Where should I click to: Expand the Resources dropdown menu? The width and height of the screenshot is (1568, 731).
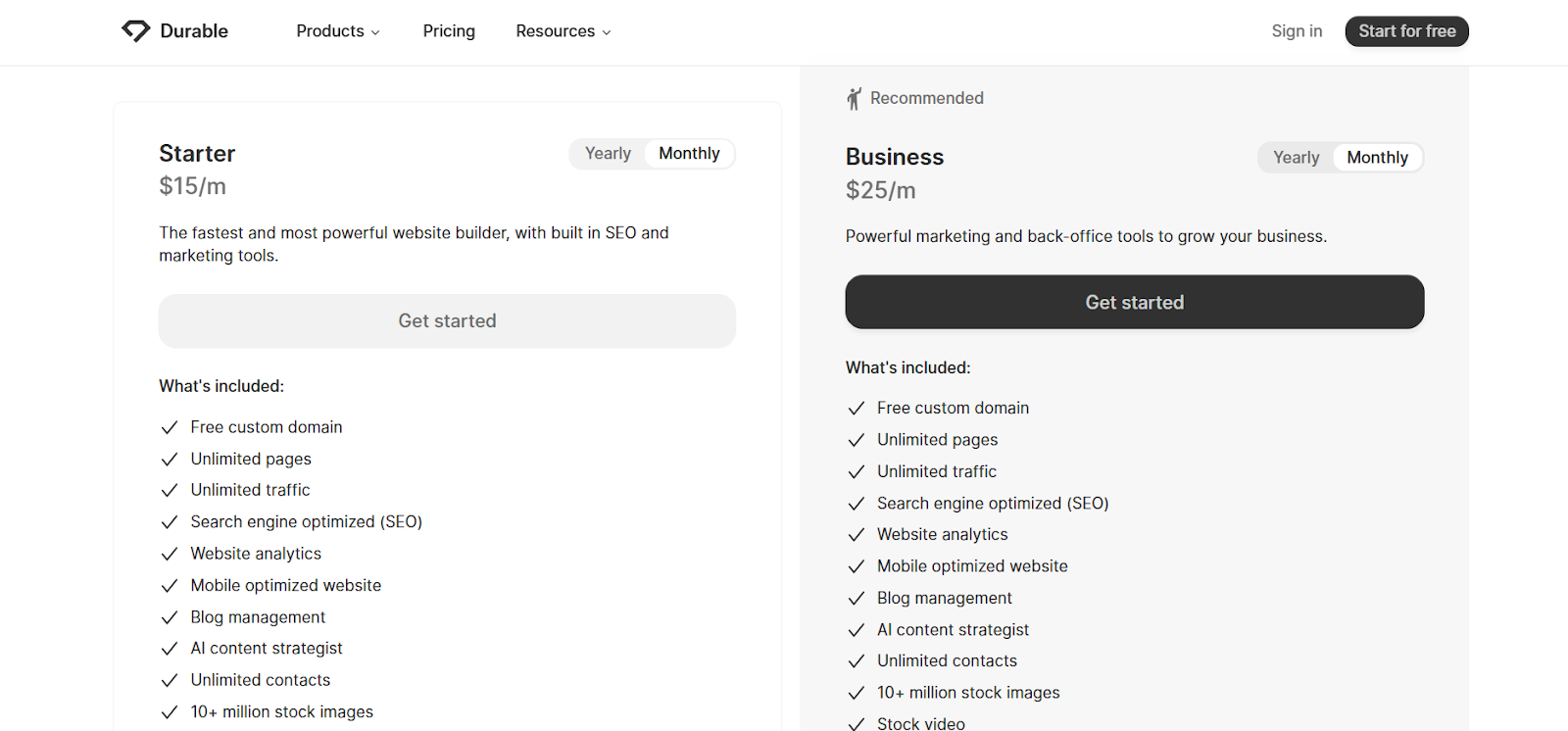click(563, 31)
